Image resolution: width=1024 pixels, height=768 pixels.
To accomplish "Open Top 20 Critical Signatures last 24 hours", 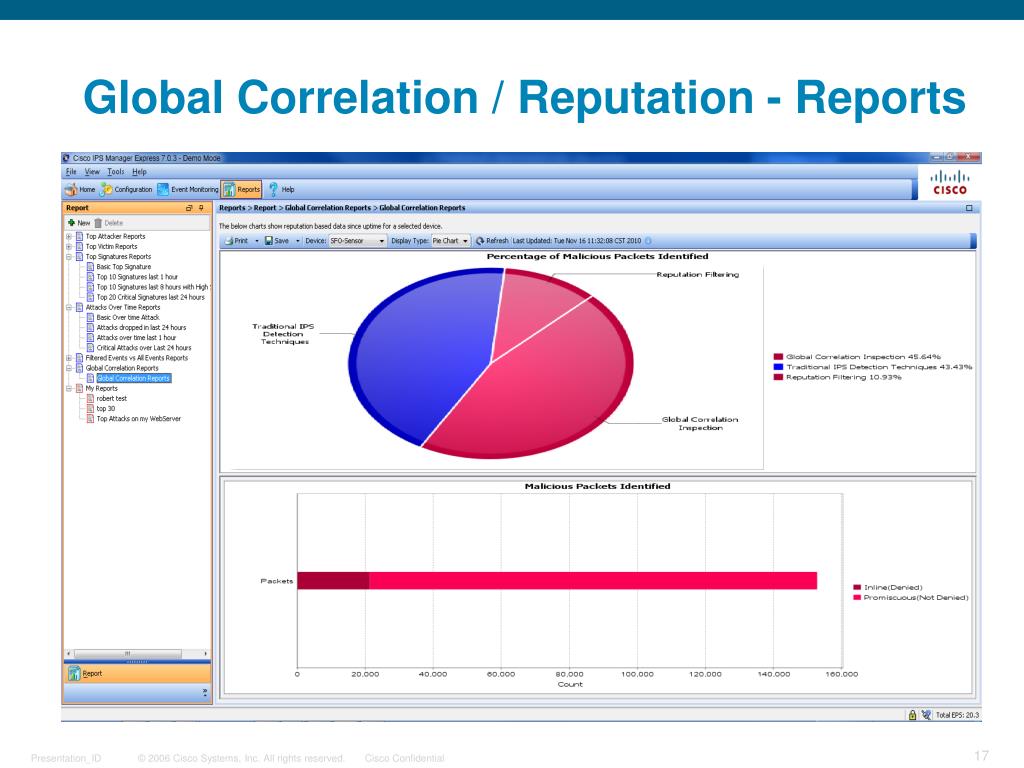I will [150, 297].
